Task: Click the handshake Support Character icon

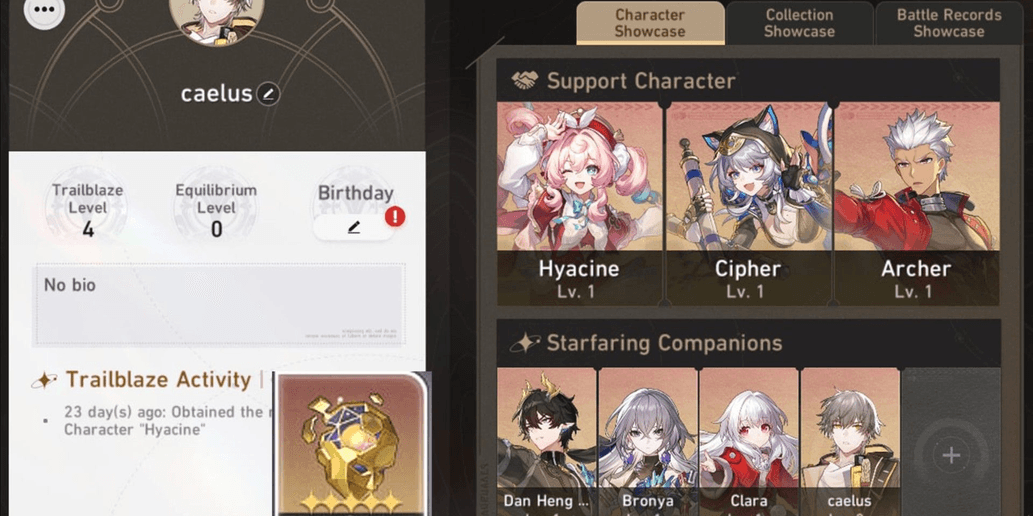Action: tap(525, 81)
